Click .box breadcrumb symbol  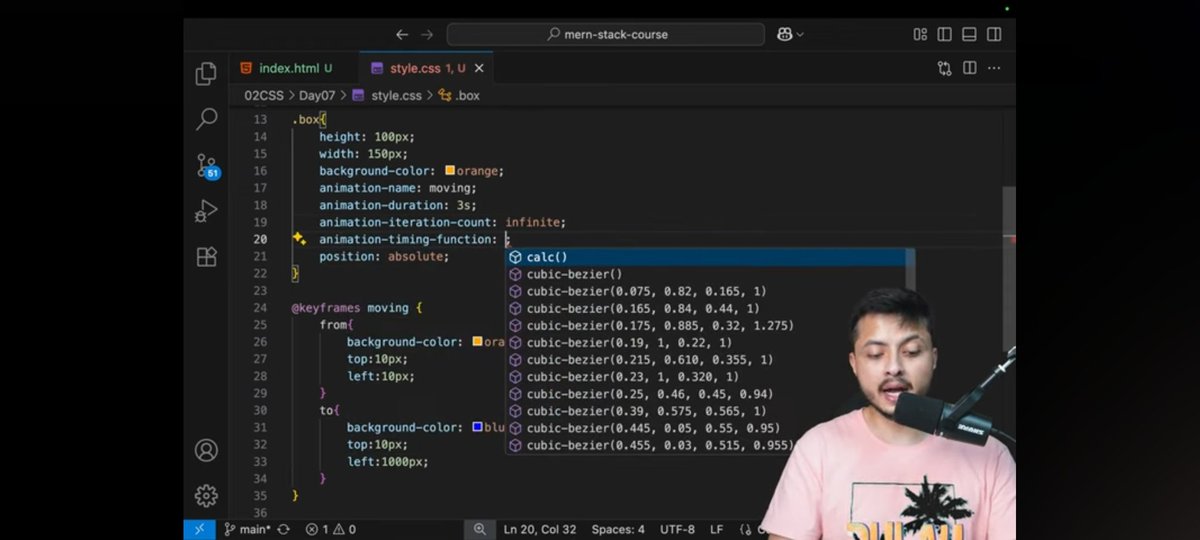click(460, 96)
